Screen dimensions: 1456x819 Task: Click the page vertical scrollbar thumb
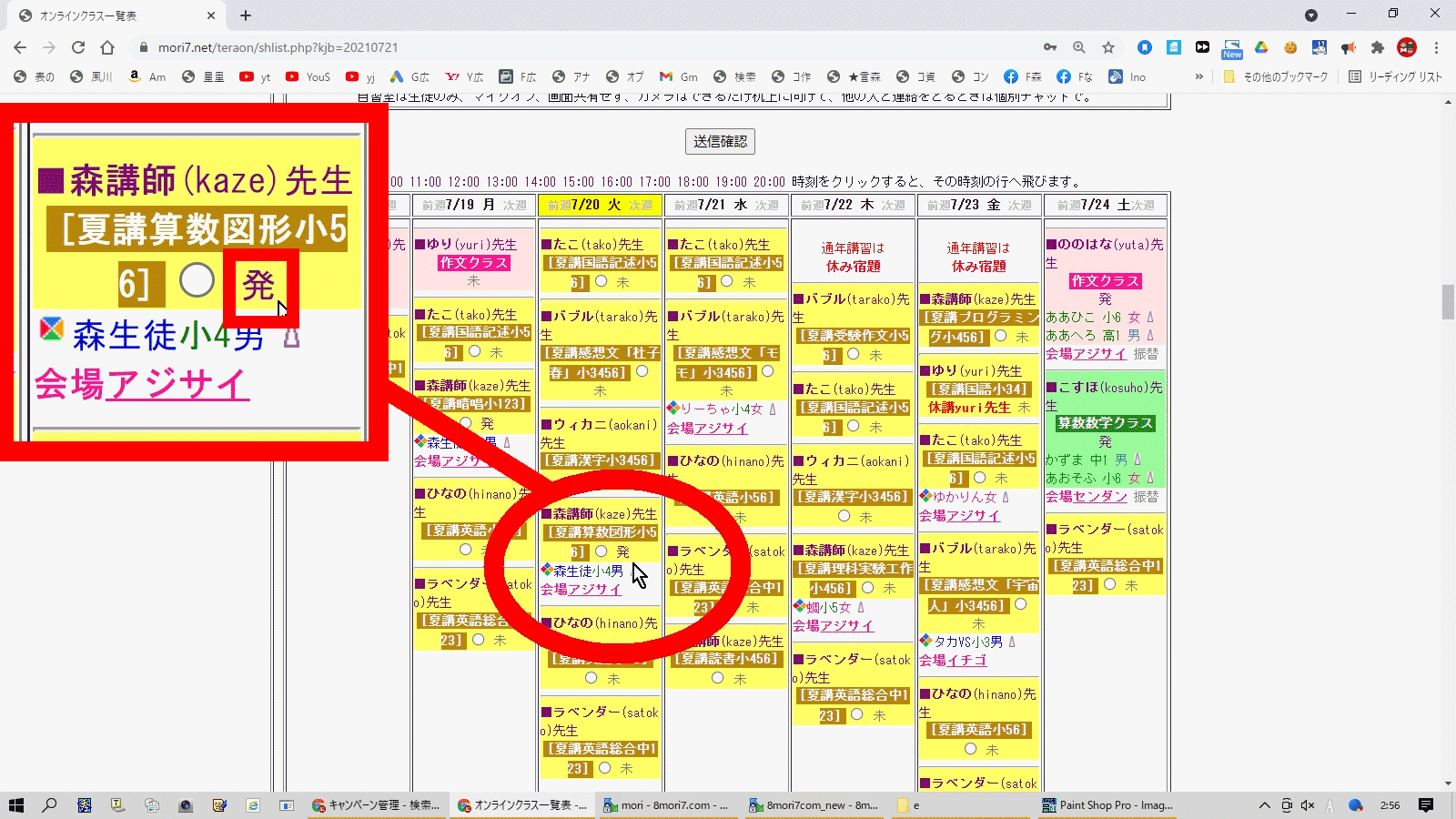(1448, 302)
